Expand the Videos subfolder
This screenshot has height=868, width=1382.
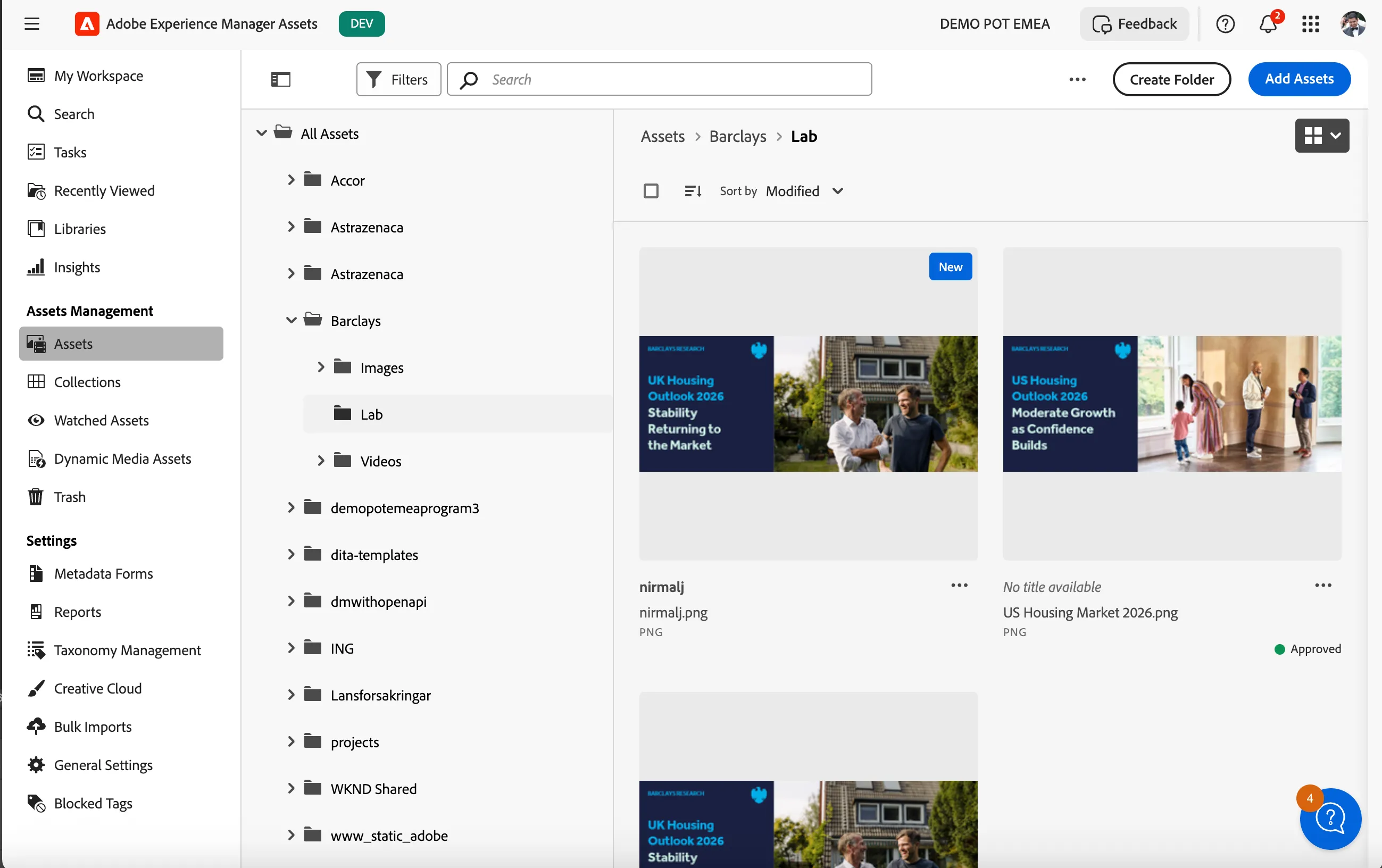point(321,461)
